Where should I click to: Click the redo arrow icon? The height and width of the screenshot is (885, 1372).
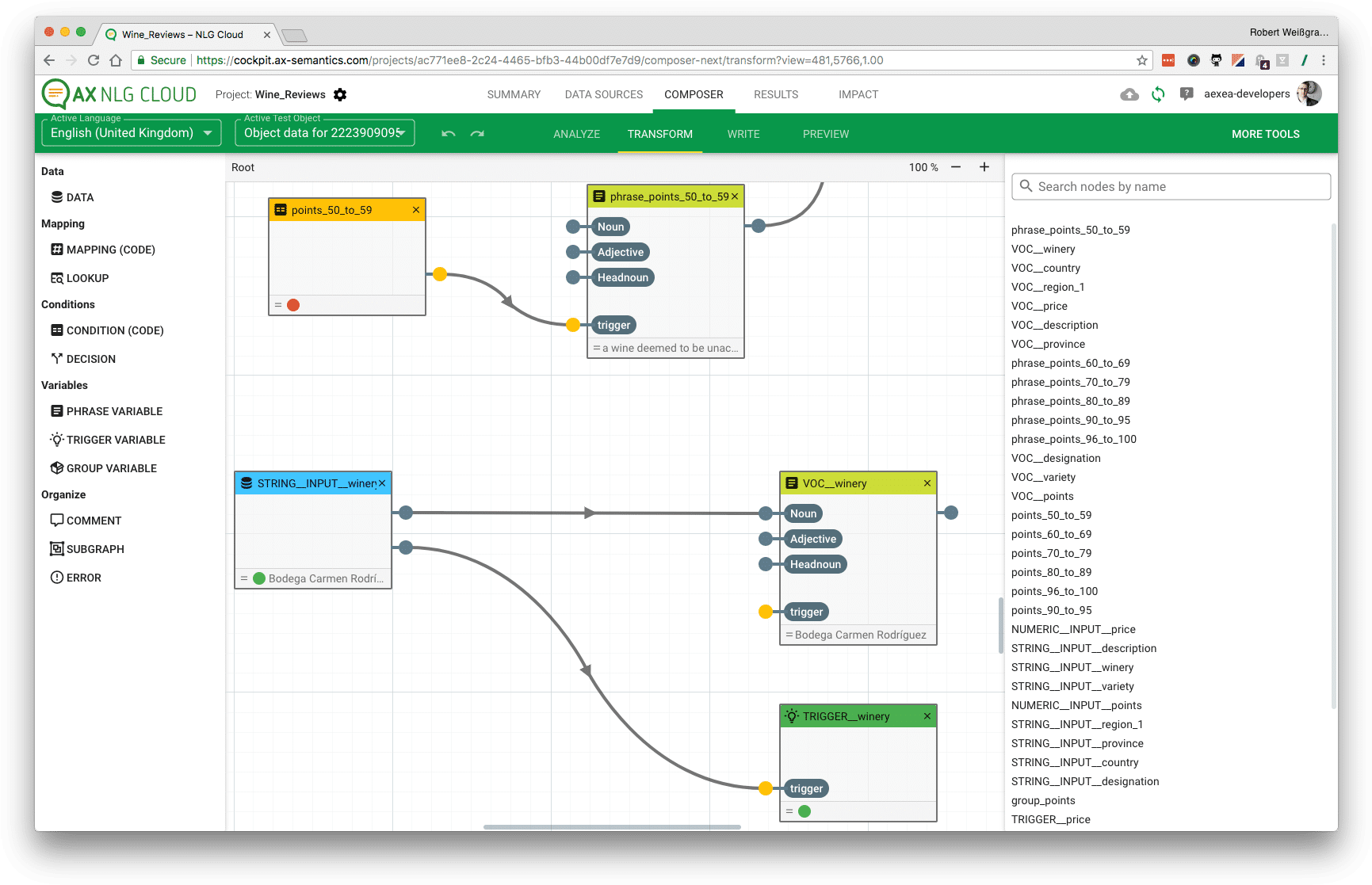point(477,134)
